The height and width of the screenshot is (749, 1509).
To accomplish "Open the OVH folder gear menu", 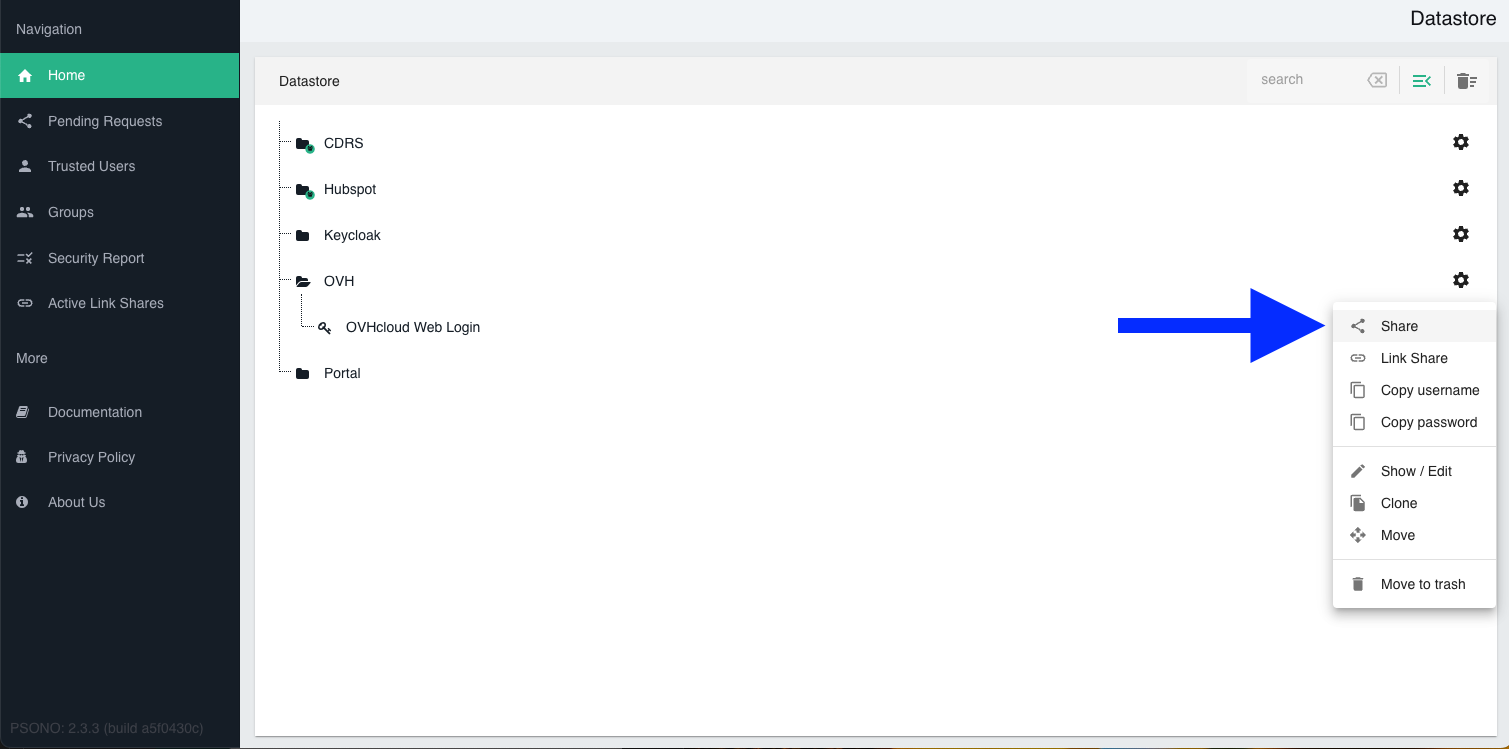I will 1460,280.
